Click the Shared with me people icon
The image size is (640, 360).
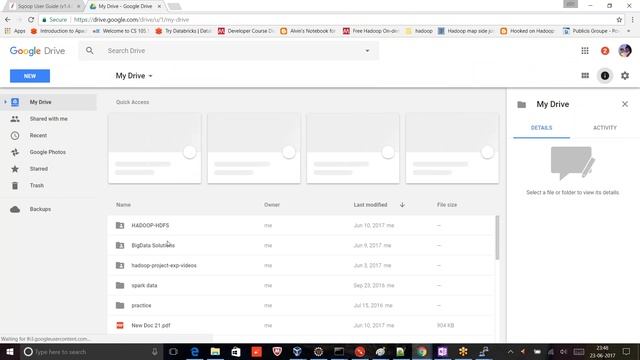pos(15,119)
